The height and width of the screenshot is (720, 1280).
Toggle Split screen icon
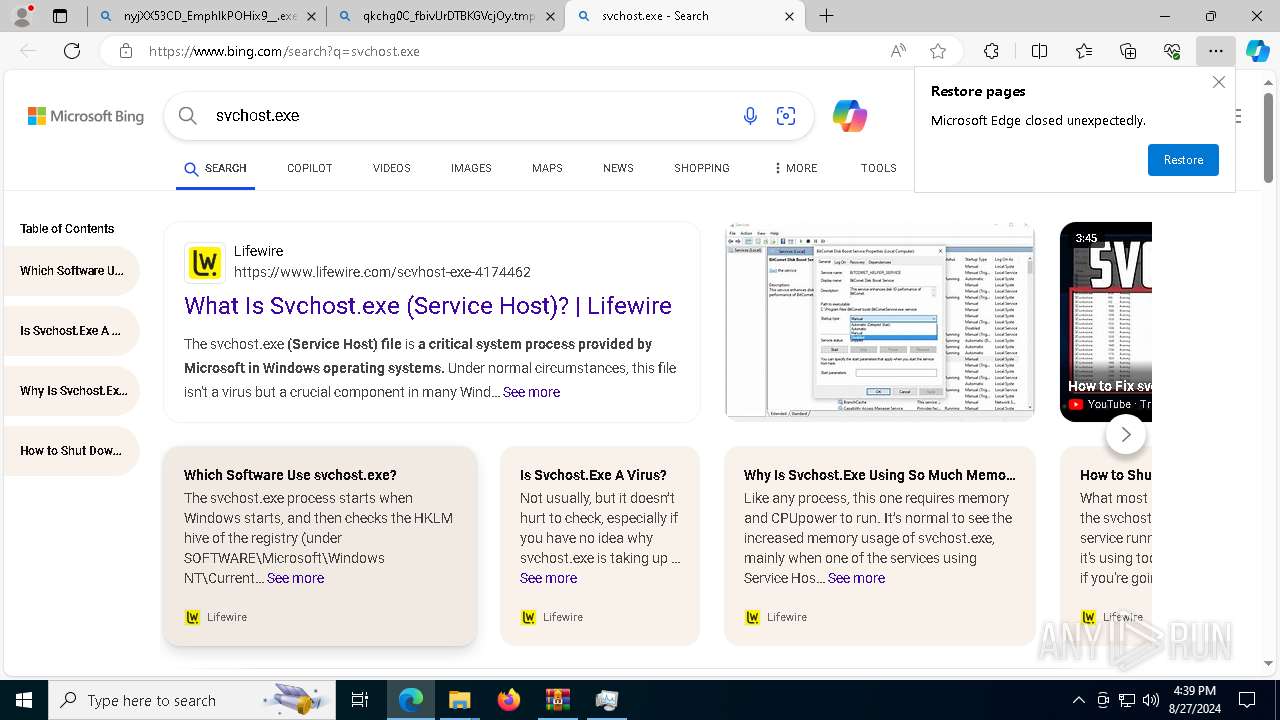point(1039,51)
